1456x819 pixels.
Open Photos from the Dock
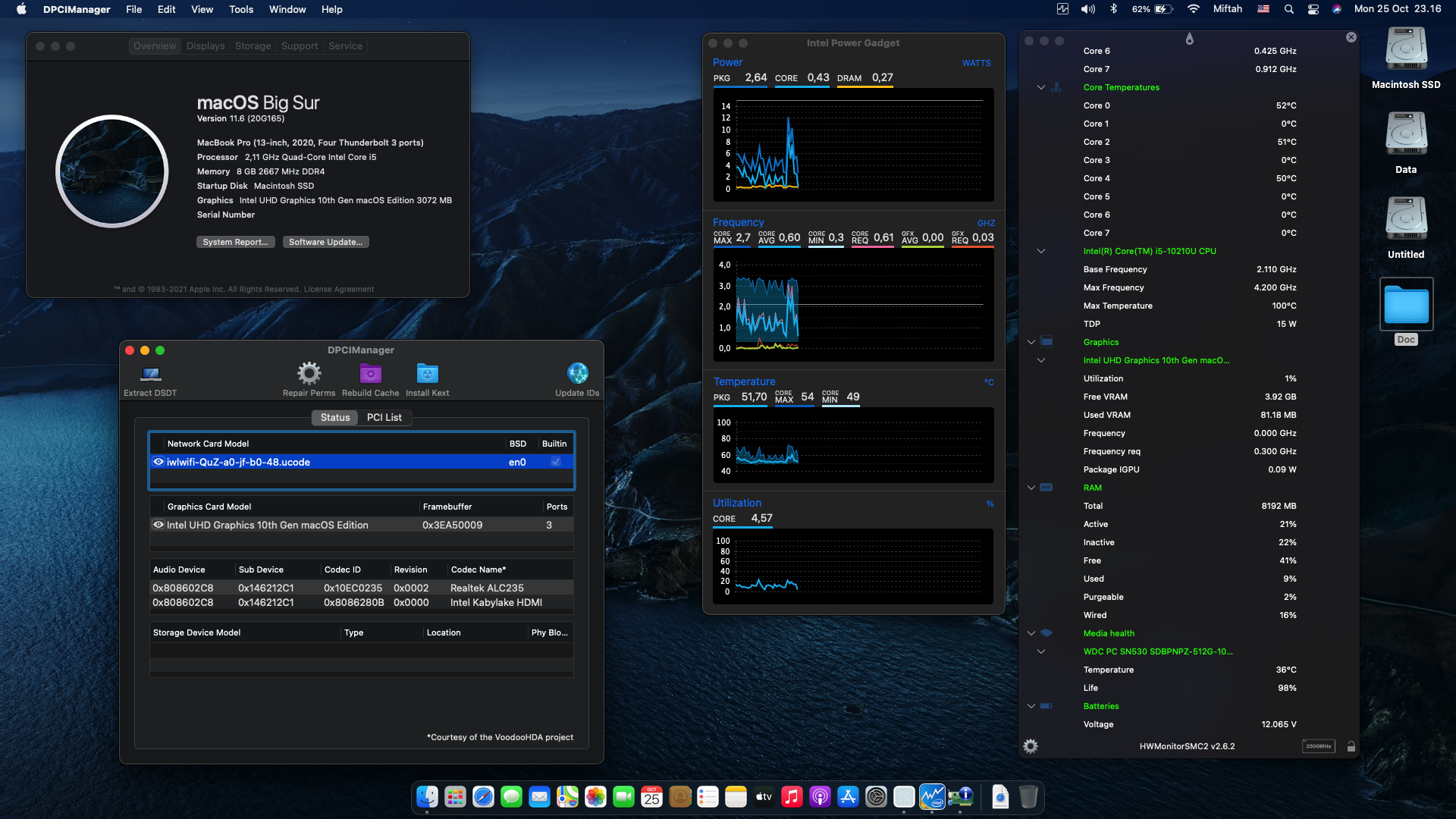(x=595, y=797)
